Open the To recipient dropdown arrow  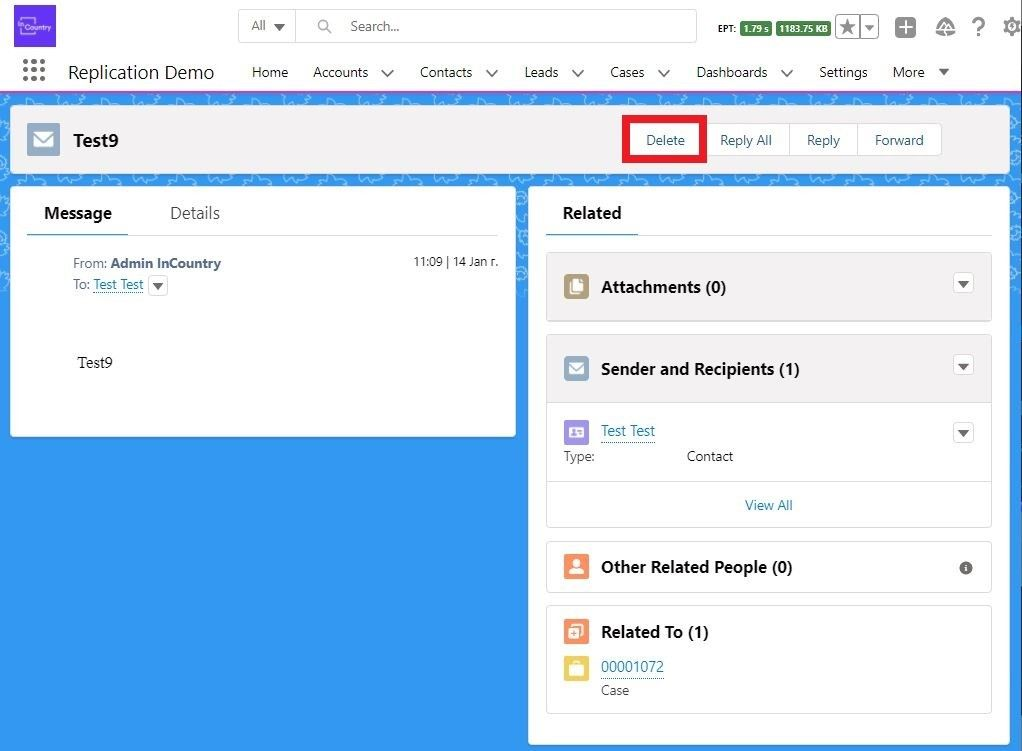[158, 286]
